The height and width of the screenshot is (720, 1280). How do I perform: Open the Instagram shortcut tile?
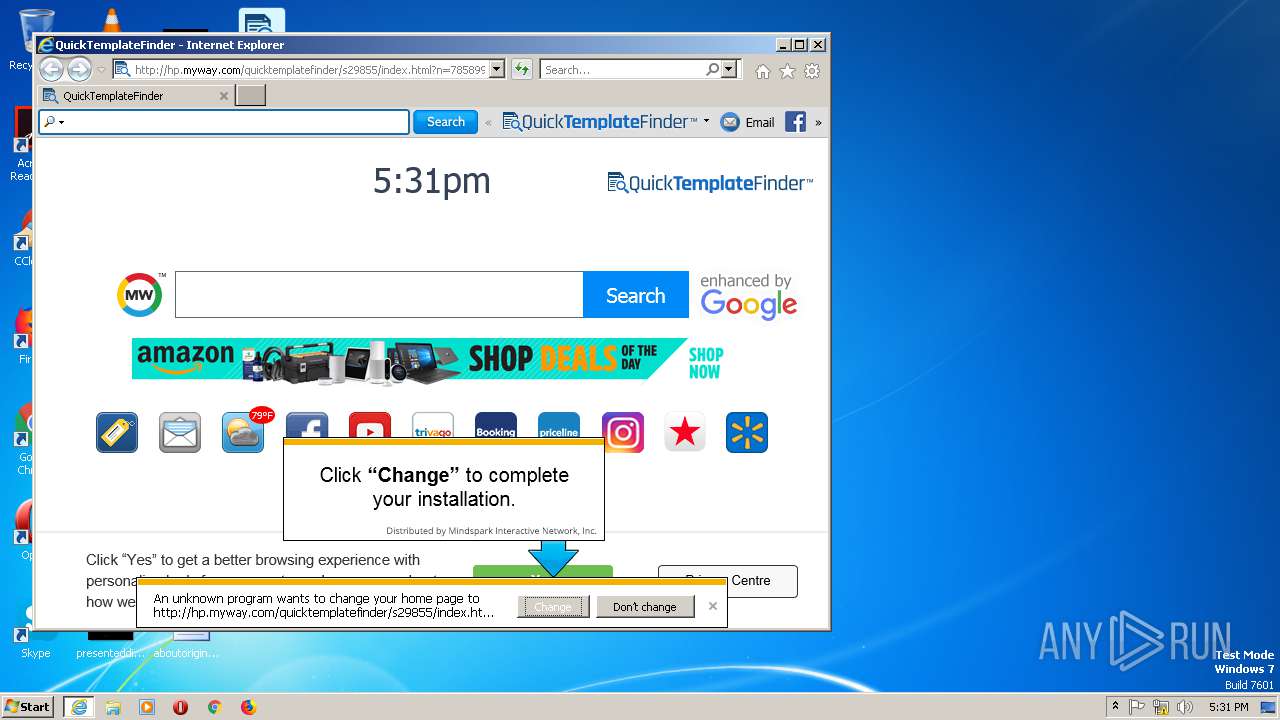pyautogui.click(x=623, y=432)
